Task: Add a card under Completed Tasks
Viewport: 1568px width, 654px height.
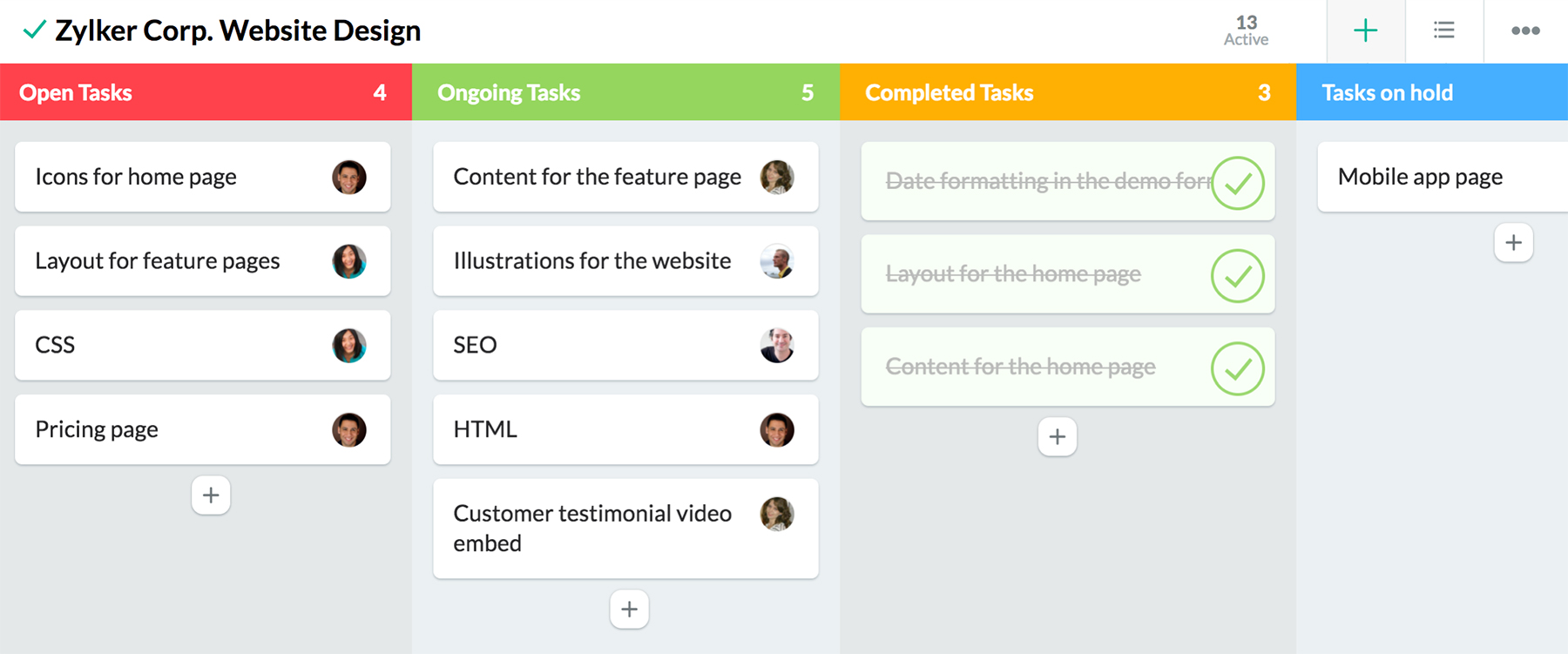Action: click(1057, 437)
